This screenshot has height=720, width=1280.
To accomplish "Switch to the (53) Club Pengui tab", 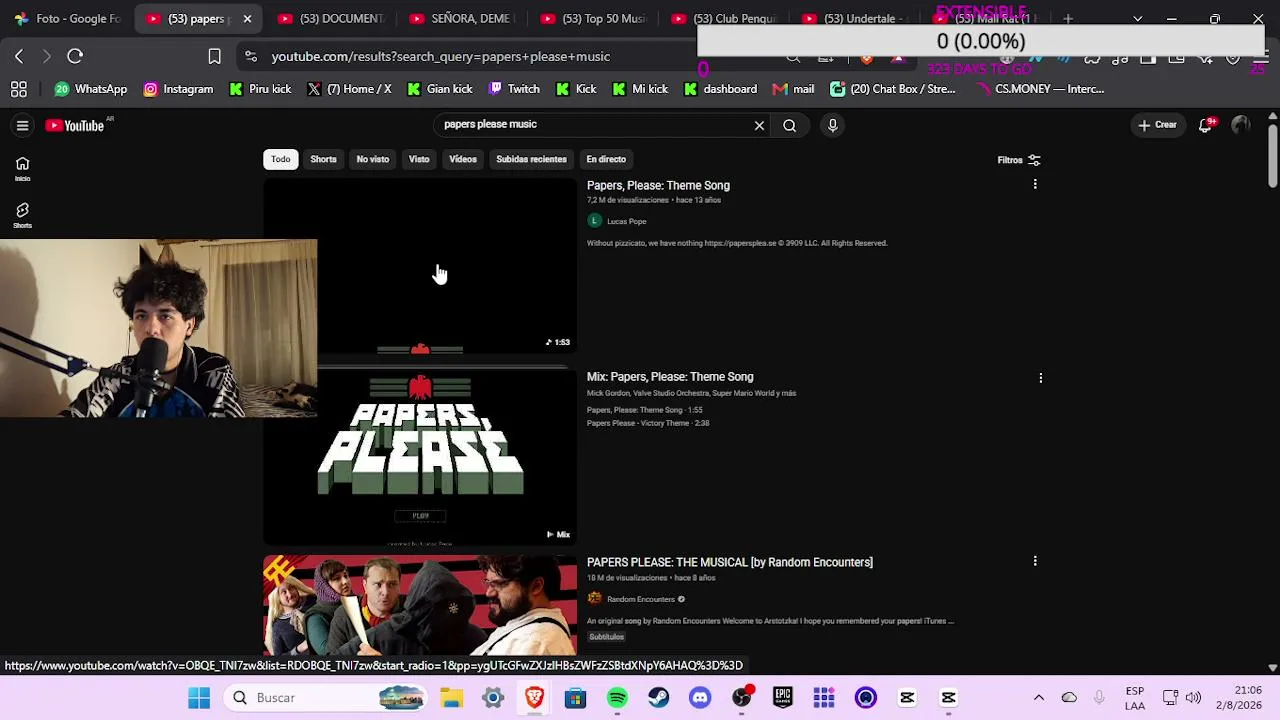I will (725, 19).
